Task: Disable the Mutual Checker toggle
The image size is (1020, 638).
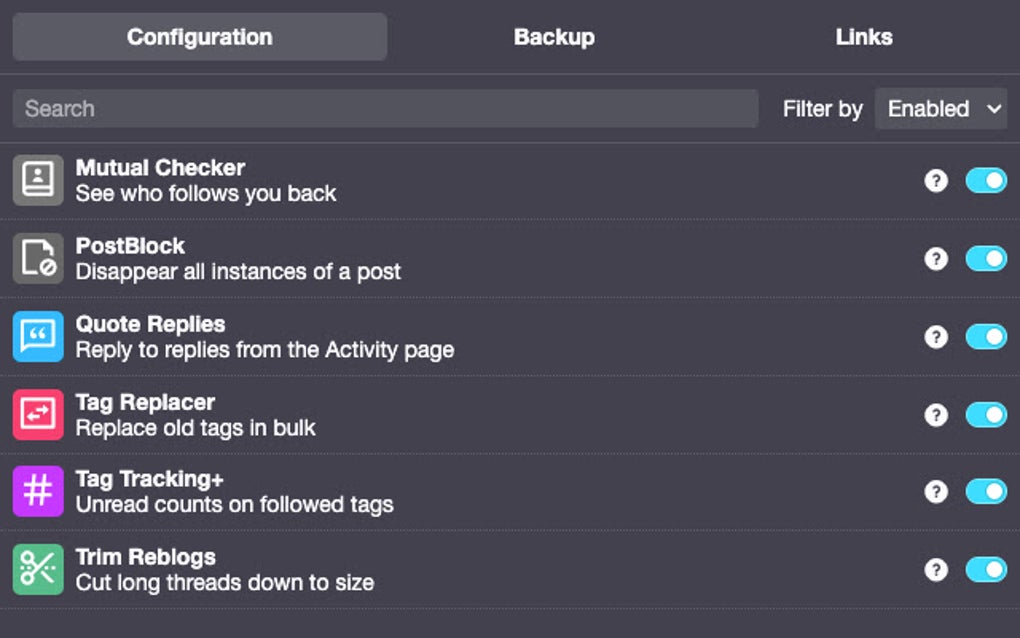Action: (984, 179)
